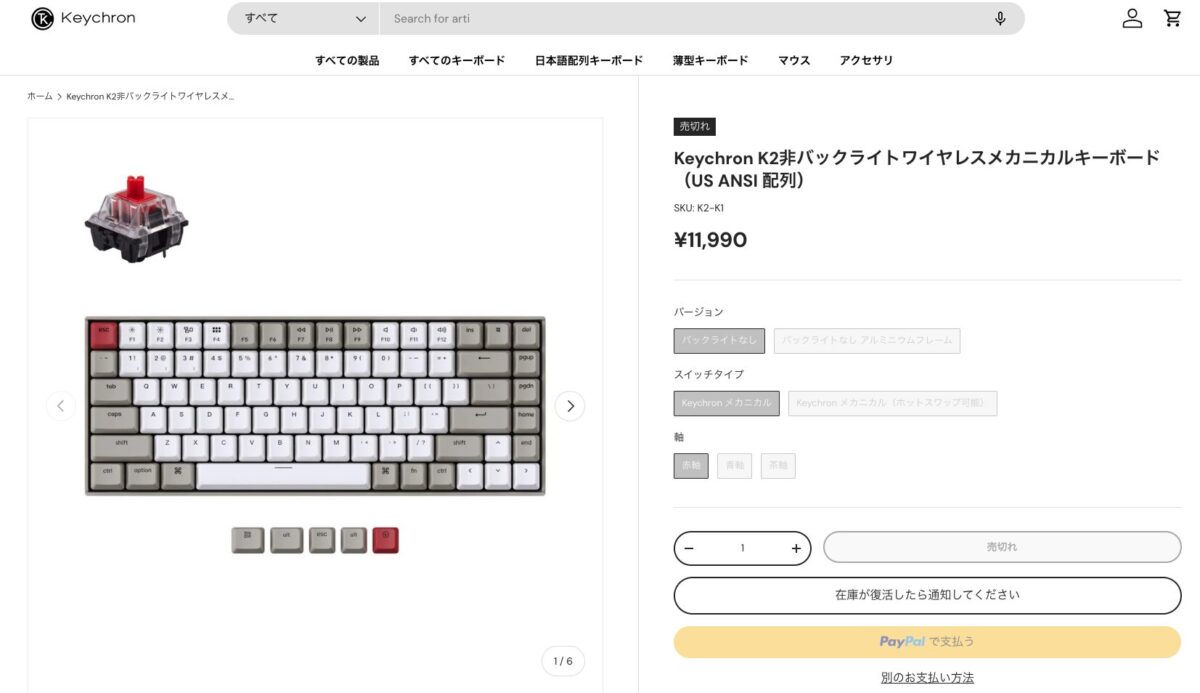The width and height of the screenshot is (1200, 693).
Task: Show next product image arrow
Action: pos(570,405)
